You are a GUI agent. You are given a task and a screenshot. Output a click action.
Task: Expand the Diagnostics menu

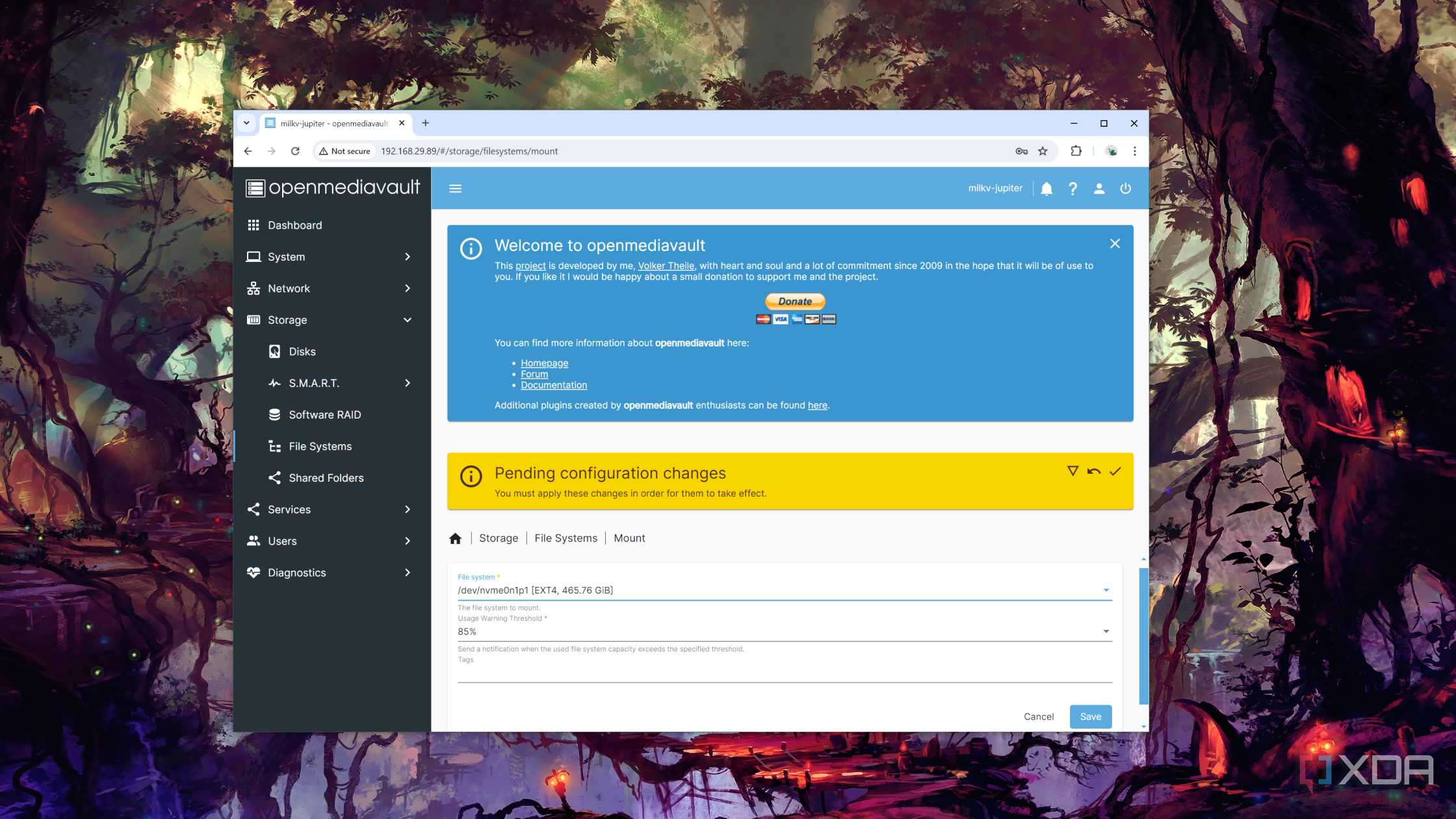click(331, 573)
